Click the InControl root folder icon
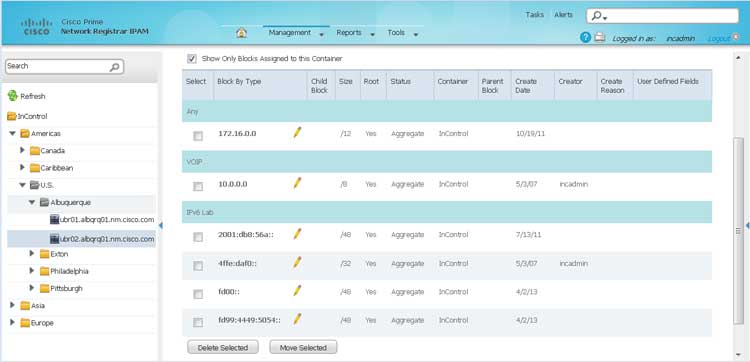This screenshot has width=750, height=362. pyautogui.click(x=12, y=116)
